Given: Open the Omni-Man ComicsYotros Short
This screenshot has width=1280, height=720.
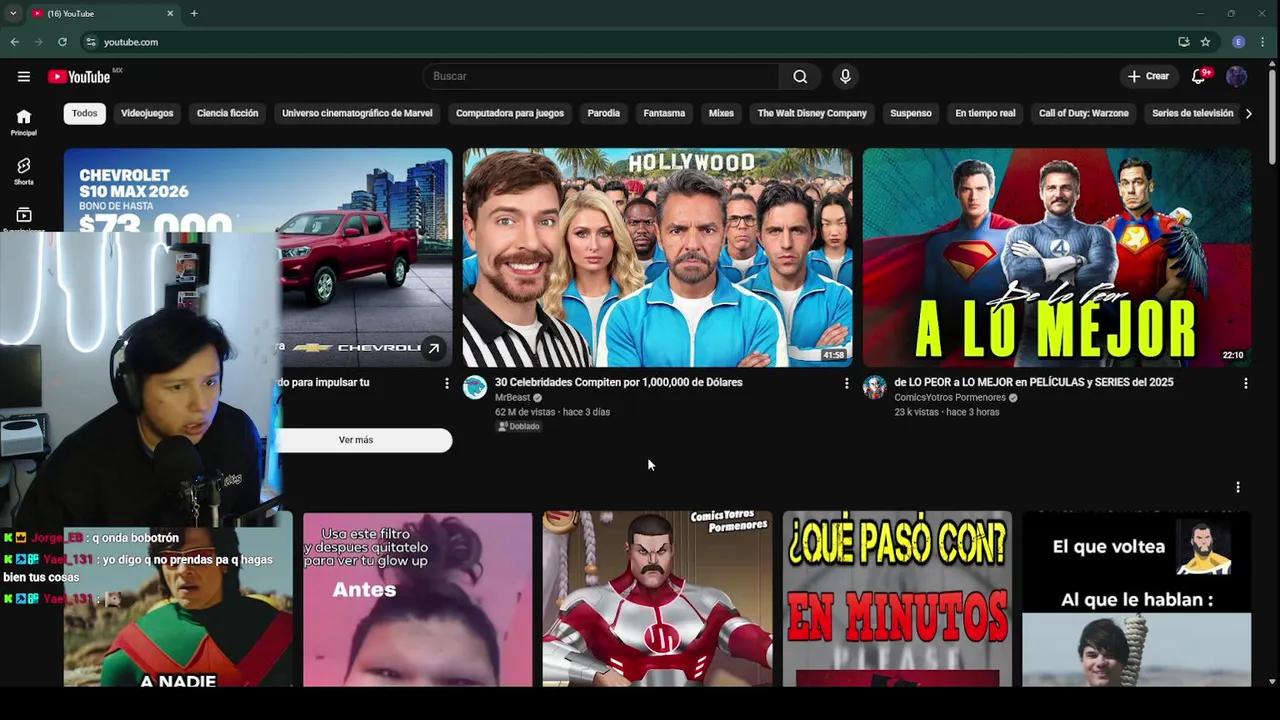Looking at the screenshot, I should click(658, 599).
